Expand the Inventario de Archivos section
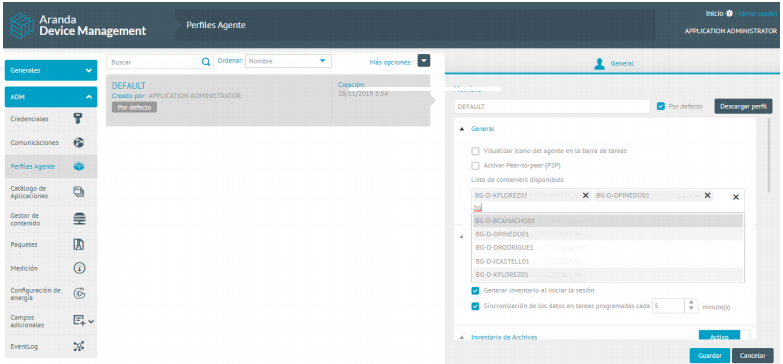Image resolution: width=783 pixels, height=364 pixels. pyautogui.click(x=461, y=337)
